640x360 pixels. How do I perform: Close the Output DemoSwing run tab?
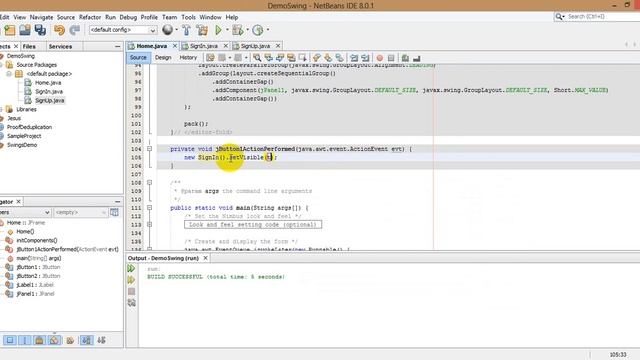click(x=205, y=258)
